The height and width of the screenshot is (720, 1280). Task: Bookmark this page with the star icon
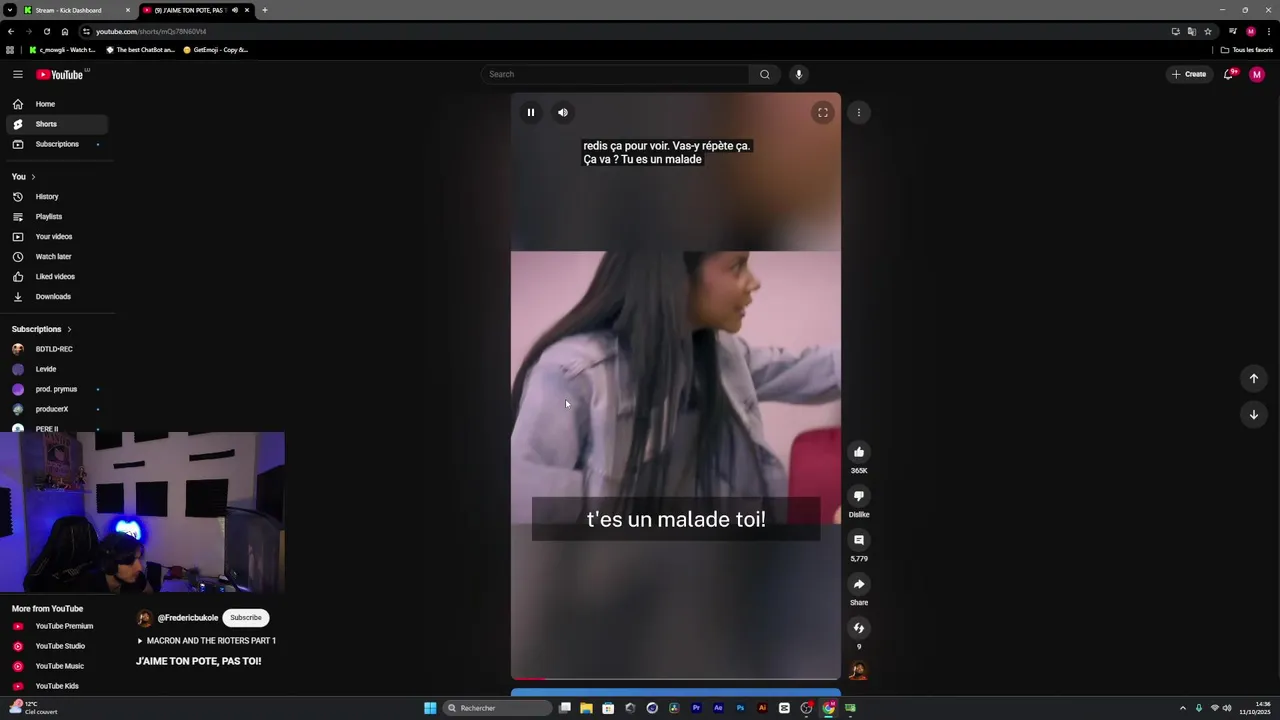(1208, 31)
